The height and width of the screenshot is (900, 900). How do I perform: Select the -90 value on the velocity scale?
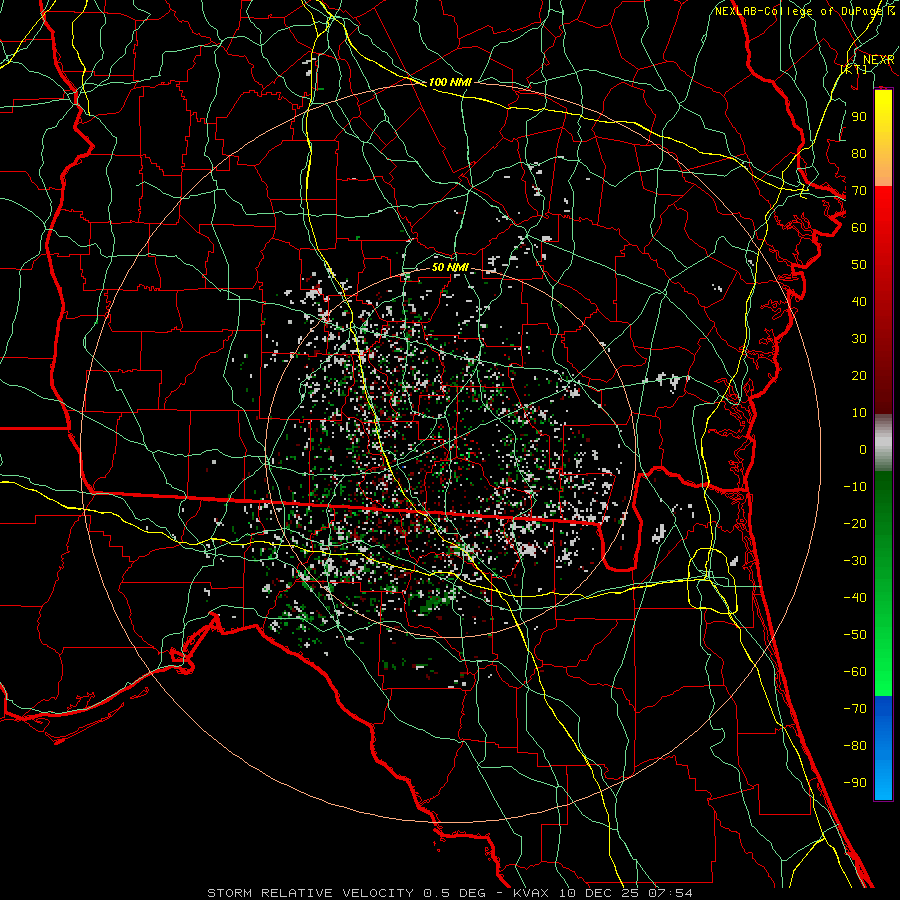(x=855, y=783)
